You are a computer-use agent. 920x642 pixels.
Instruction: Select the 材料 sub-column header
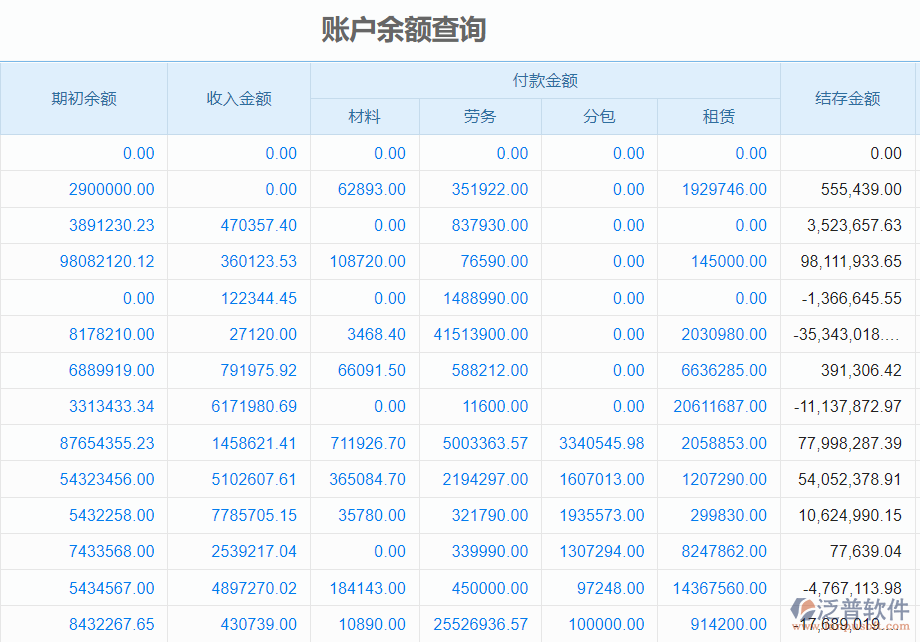364,116
